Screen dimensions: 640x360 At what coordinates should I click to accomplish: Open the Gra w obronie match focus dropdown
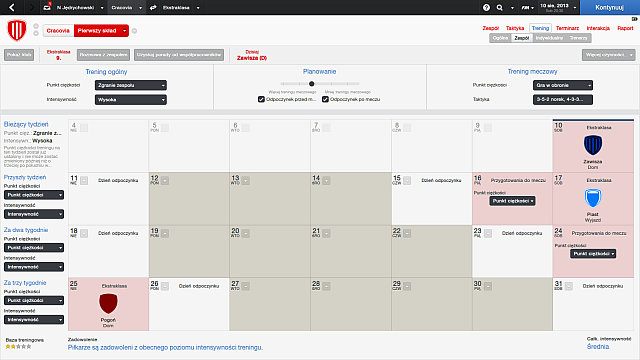click(x=563, y=85)
